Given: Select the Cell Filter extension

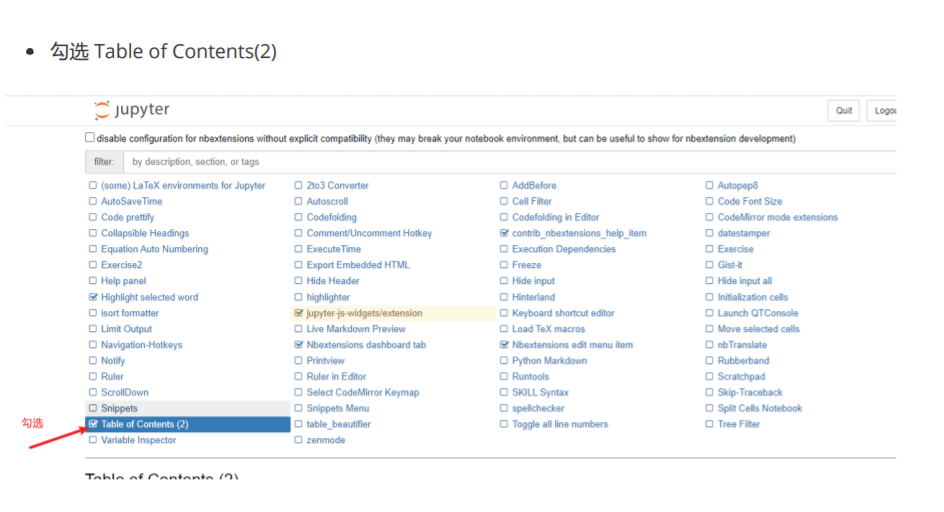Looking at the screenshot, I should click(532, 201).
